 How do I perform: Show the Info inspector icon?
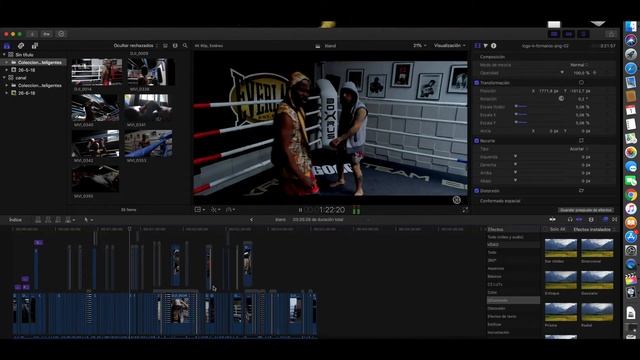[x=493, y=46]
